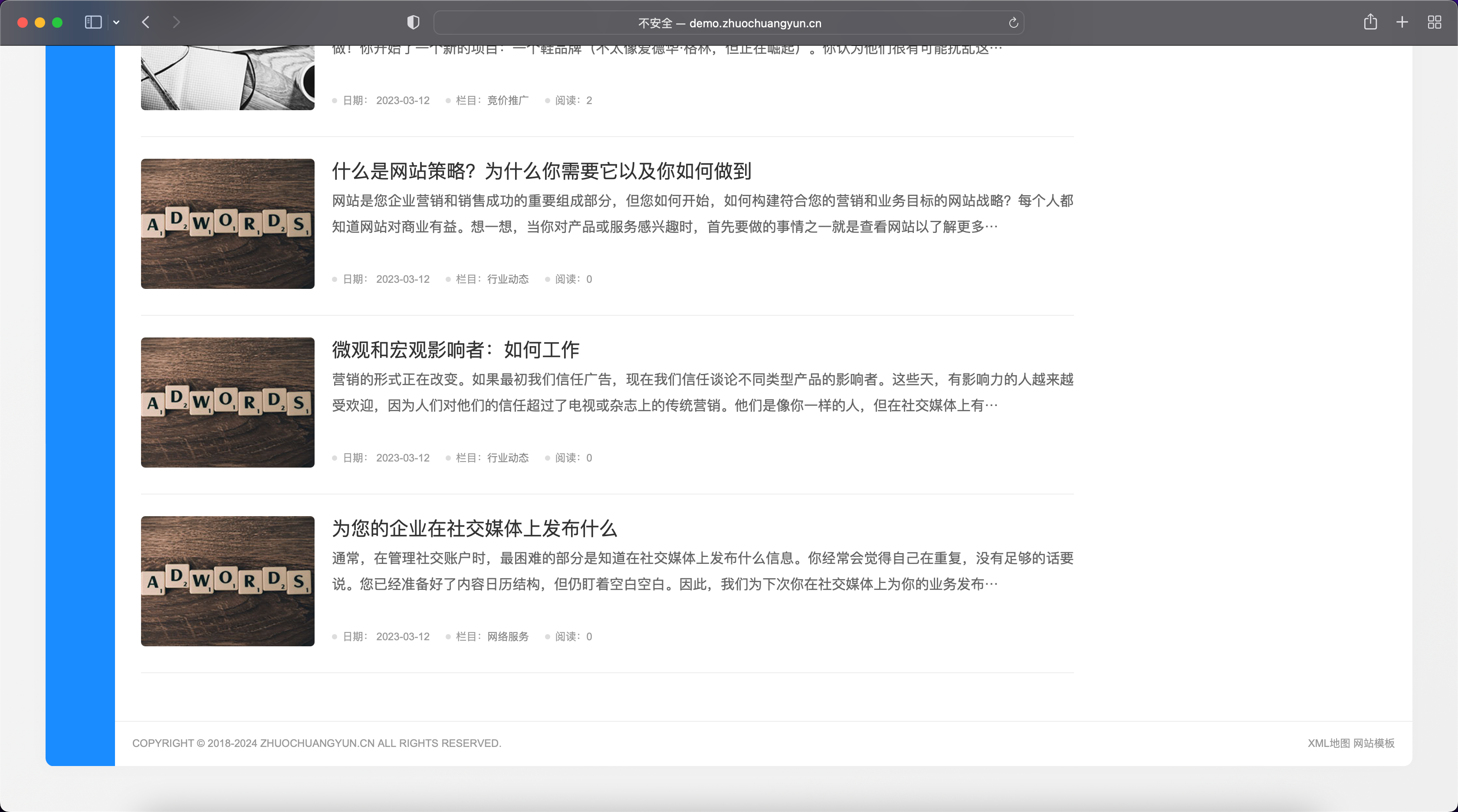Open the Share menu icon
The image size is (1458, 812).
point(1370,22)
